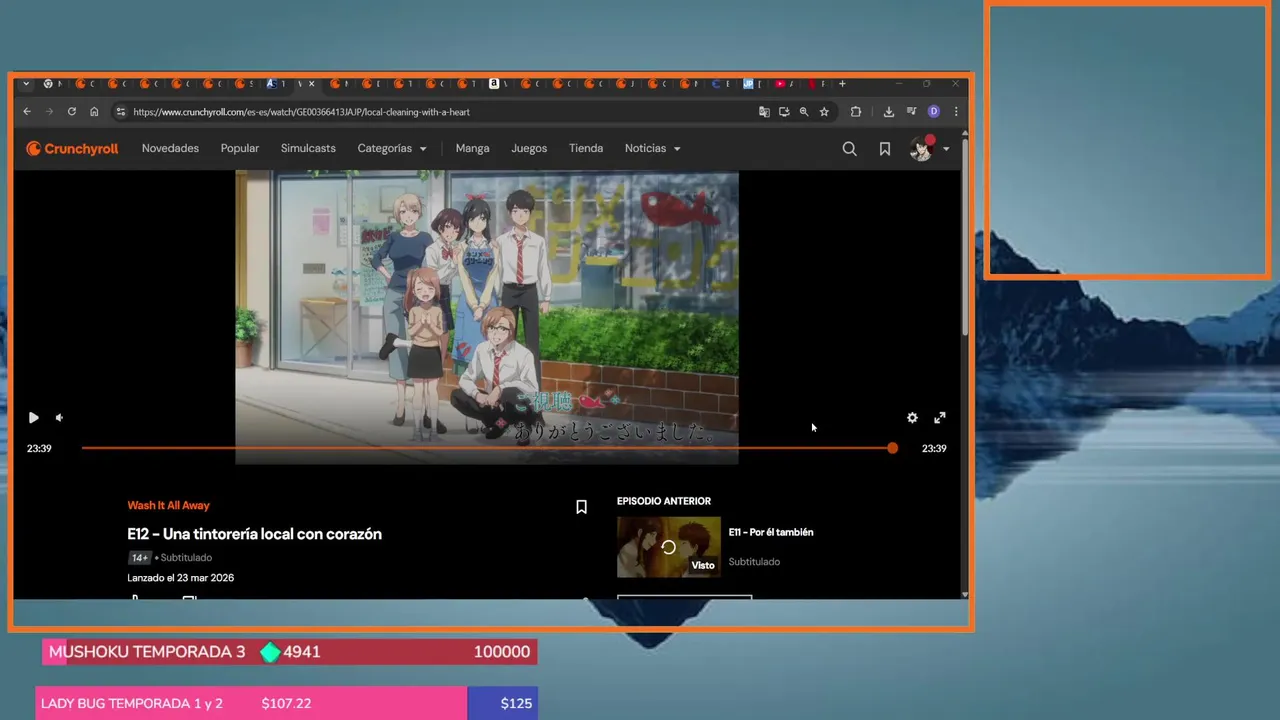Click the Crunchyroll logo
1280x720 pixels.
[72, 148]
